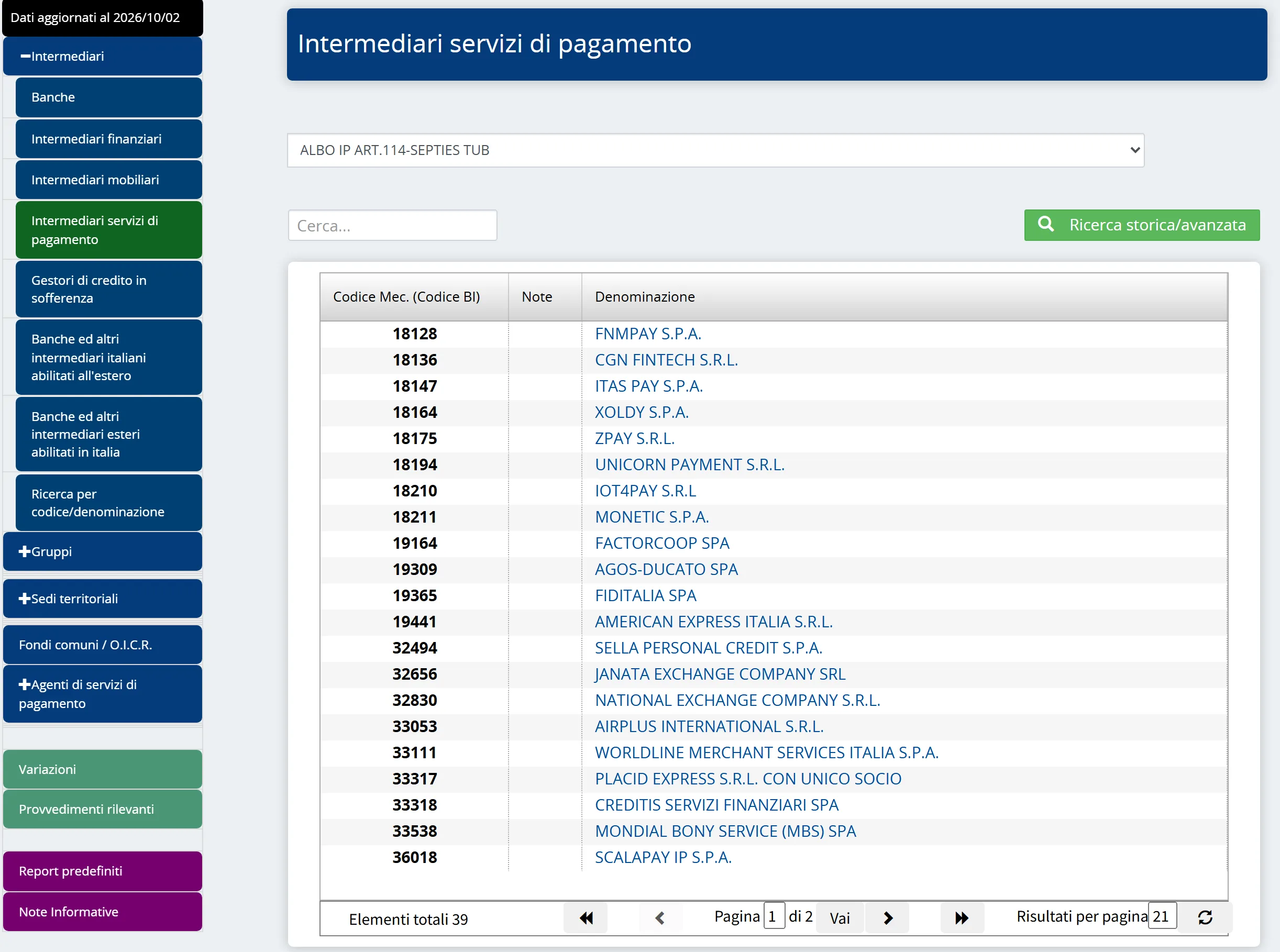Click the Pagina number input
Screen dimensions: 1280x952
(774, 916)
